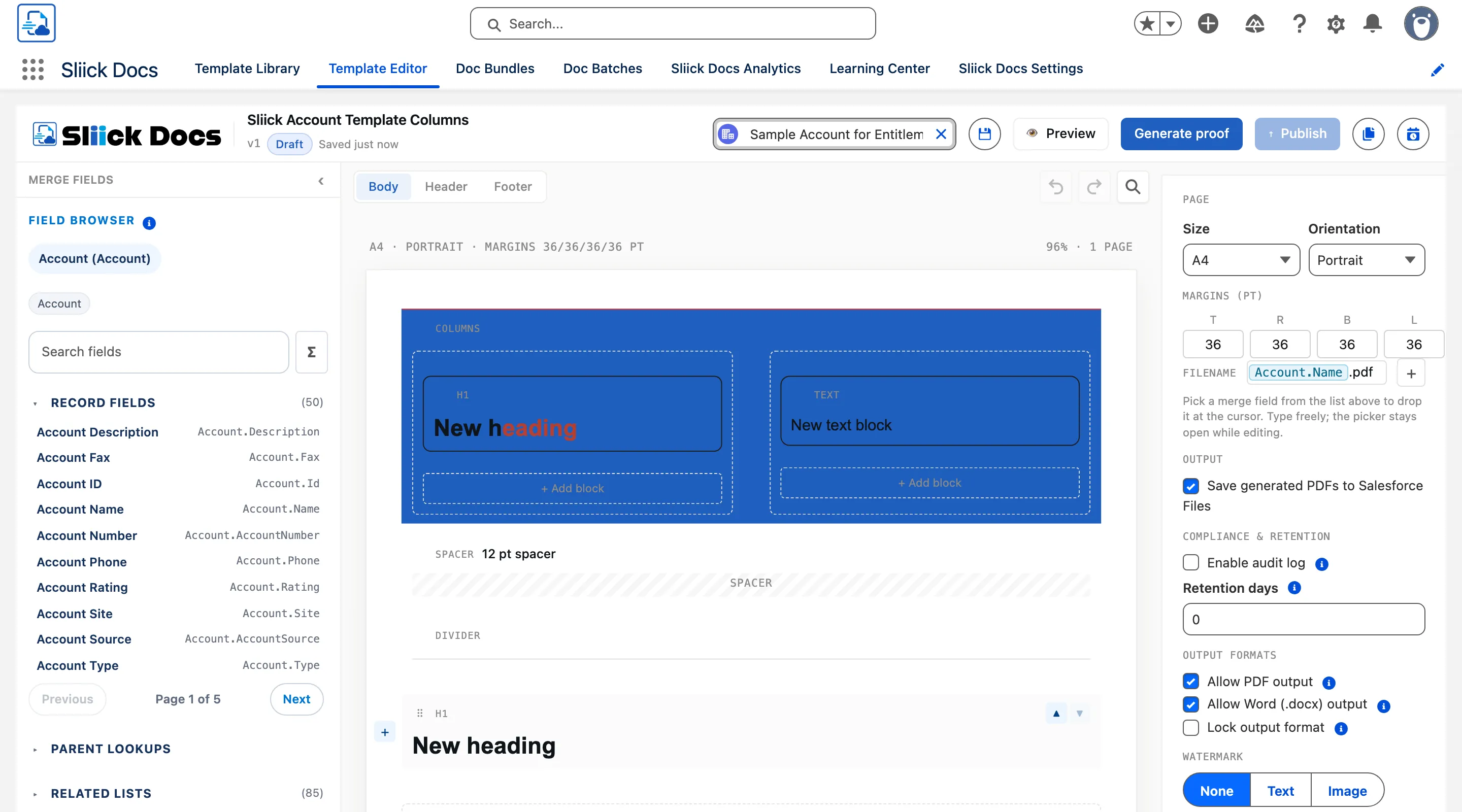Image resolution: width=1462 pixels, height=812 pixels.
Task: Click the schedule calendar icon
Action: 1413,134
